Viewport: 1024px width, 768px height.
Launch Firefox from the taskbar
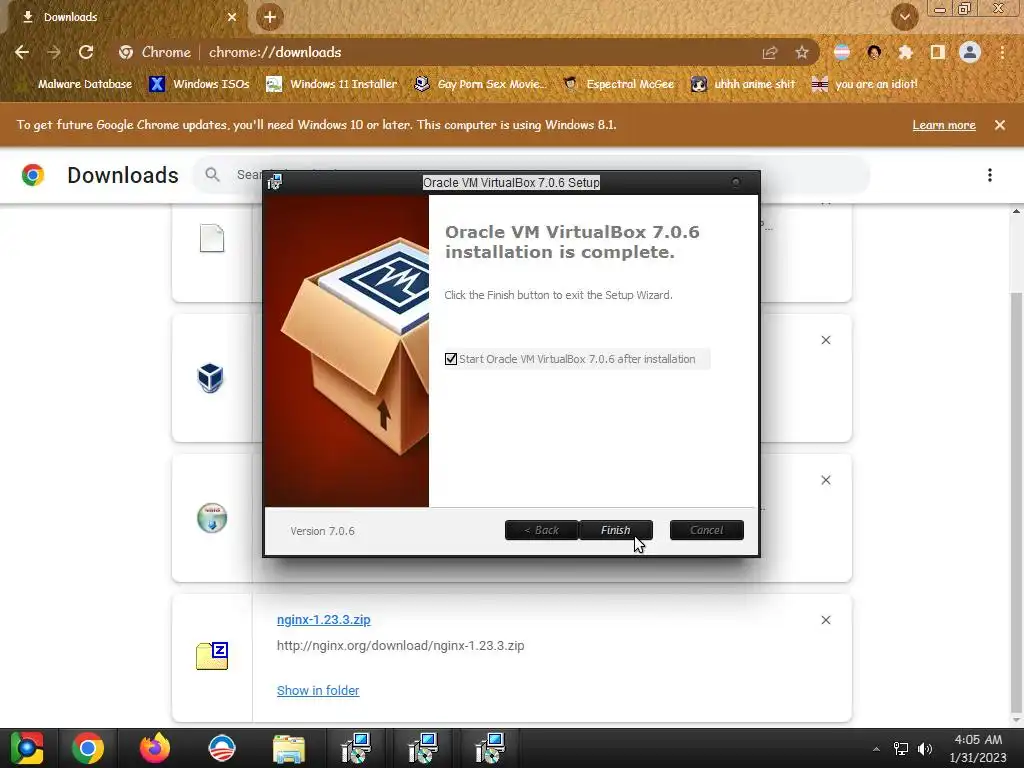click(155, 748)
